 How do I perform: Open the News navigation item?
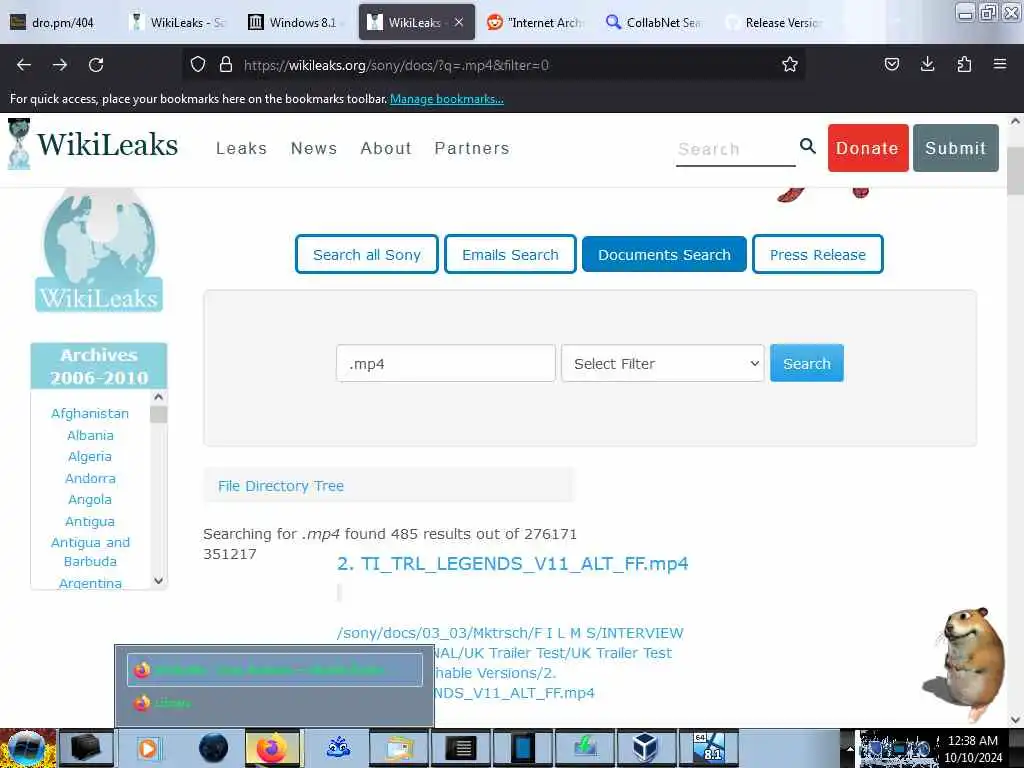coord(314,148)
